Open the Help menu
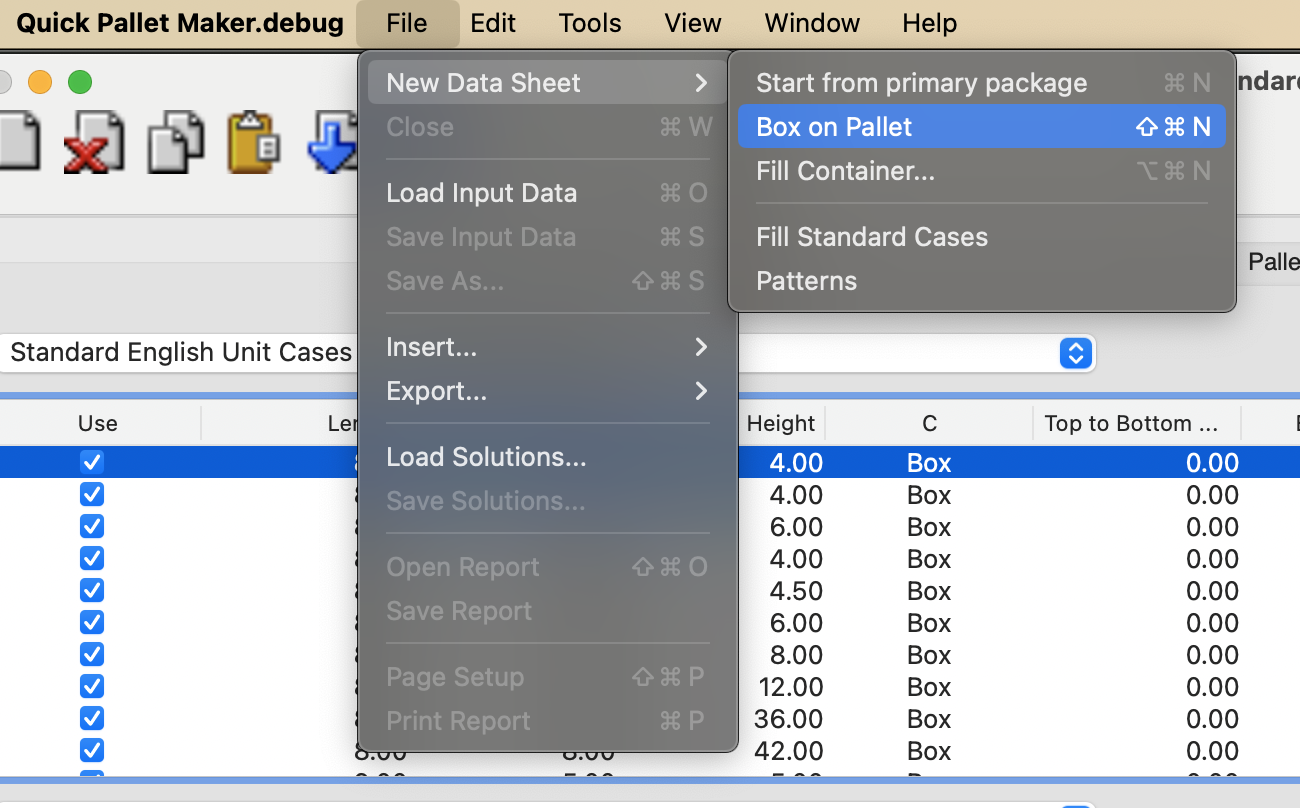 pyautogui.click(x=929, y=23)
